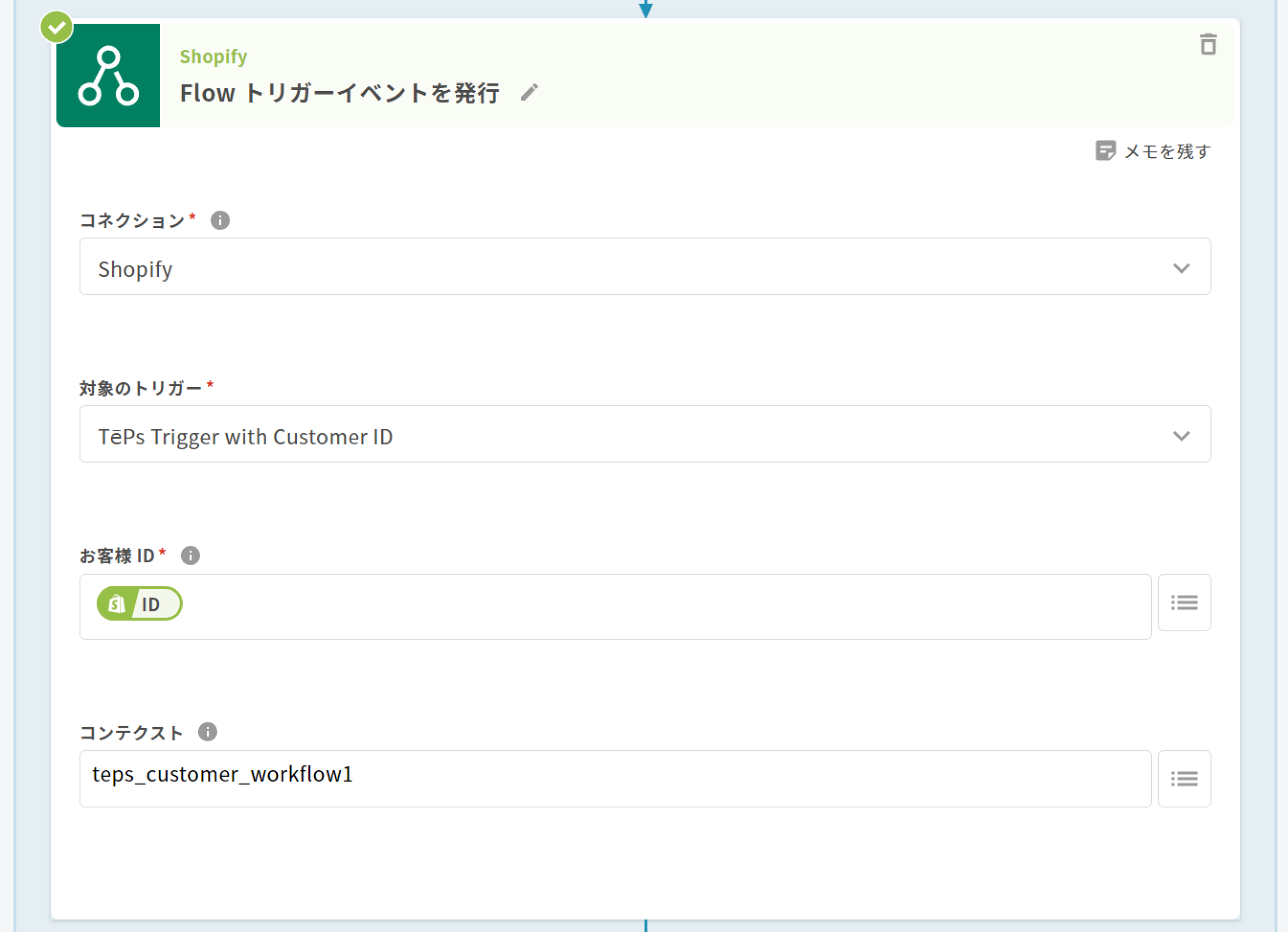Click the Shopify app name link

coord(213,56)
